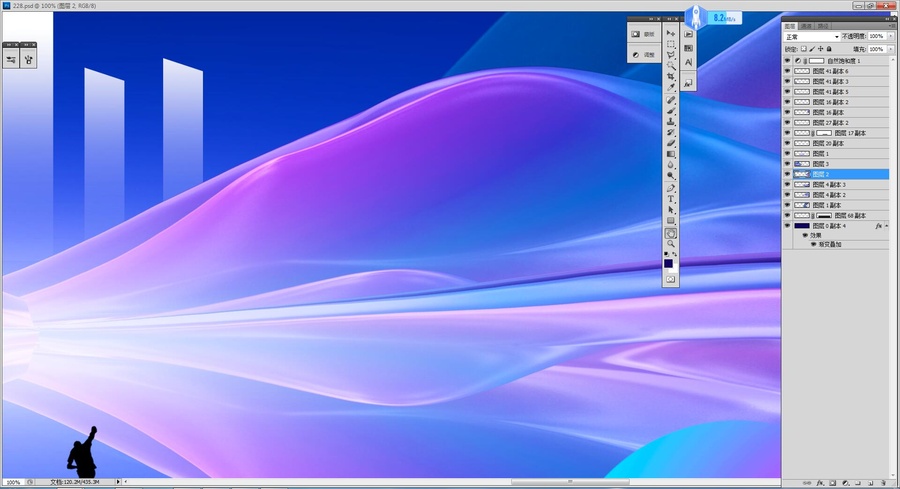
Task: Hide layer 图层 41 副本 6
Action: 788,71
